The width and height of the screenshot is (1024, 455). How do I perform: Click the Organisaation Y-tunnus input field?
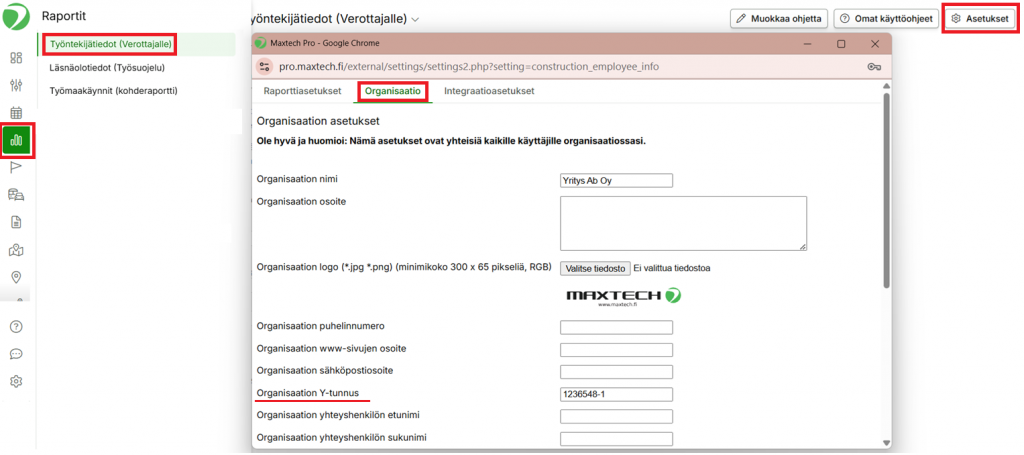[616, 394]
